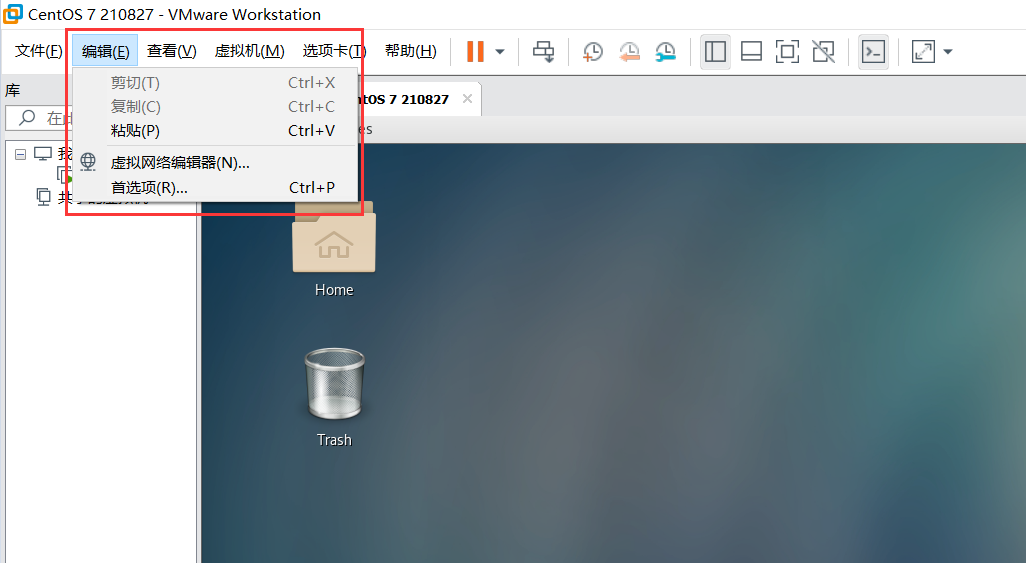1026x563 pixels.
Task: Click the stretch guest display icon
Action: pos(923,52)
